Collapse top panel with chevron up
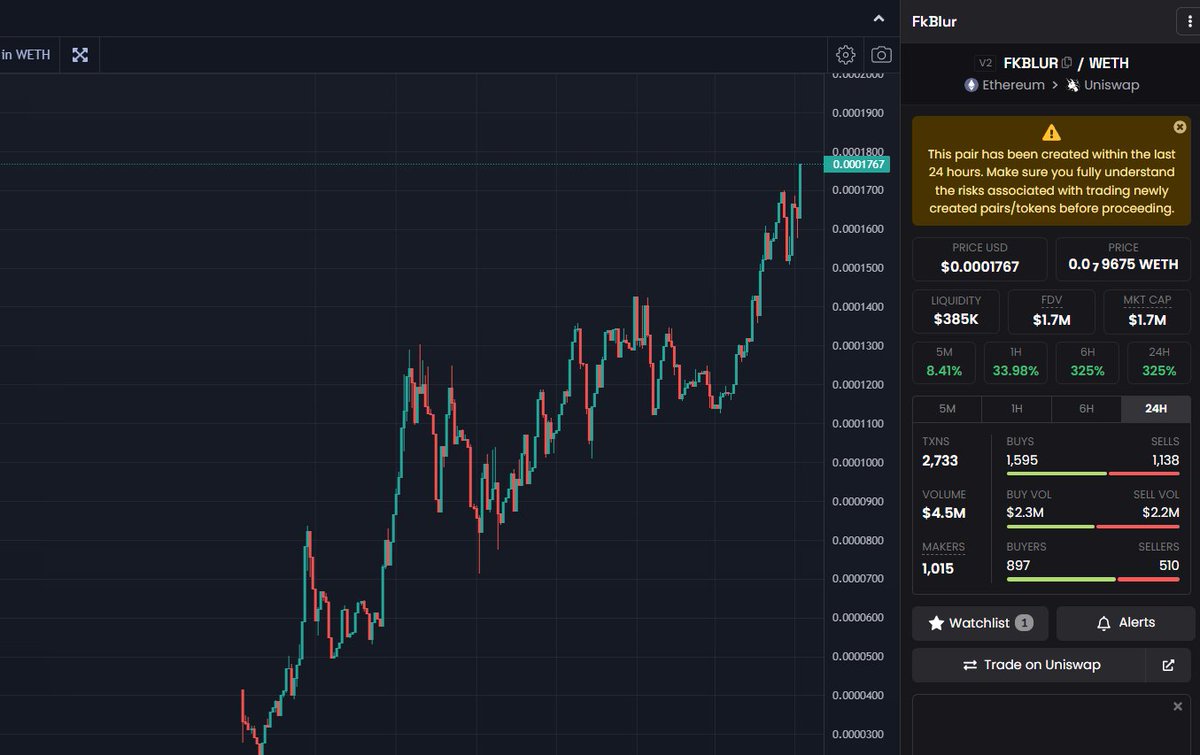The width and height of the screenshot is (1200, 755). [879, 18]
